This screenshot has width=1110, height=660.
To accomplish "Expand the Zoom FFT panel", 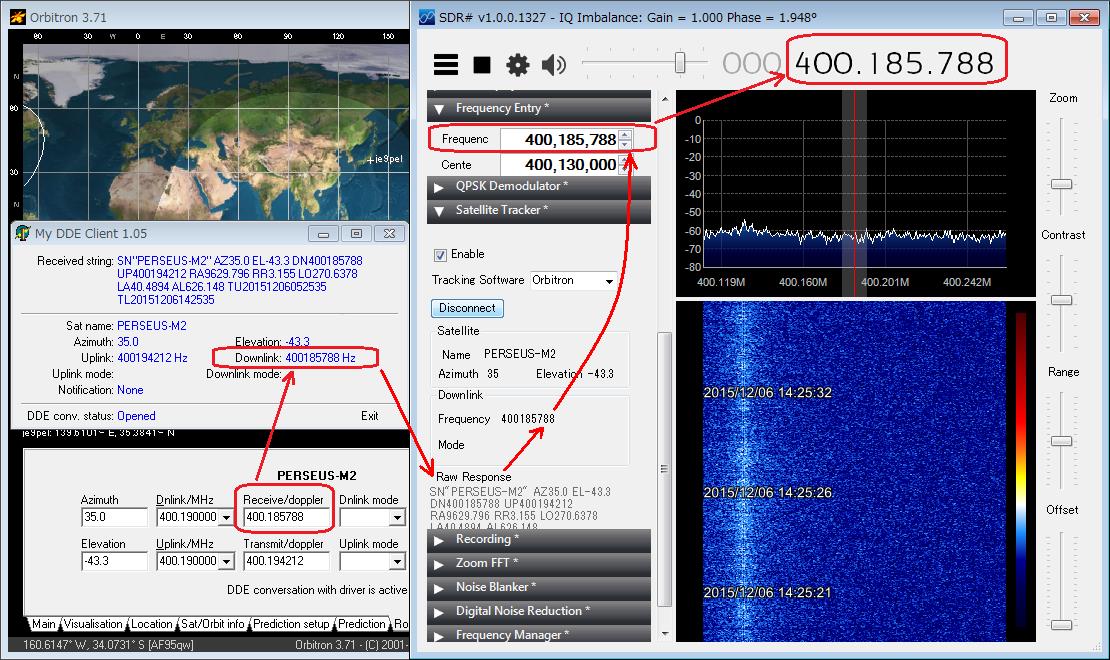I will [x=539, y=564].
